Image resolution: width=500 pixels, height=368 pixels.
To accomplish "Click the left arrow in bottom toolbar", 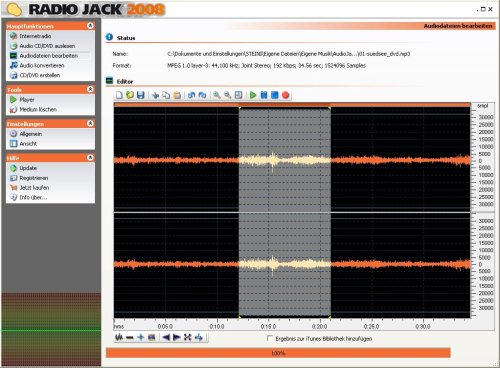I will pos(166,337).
